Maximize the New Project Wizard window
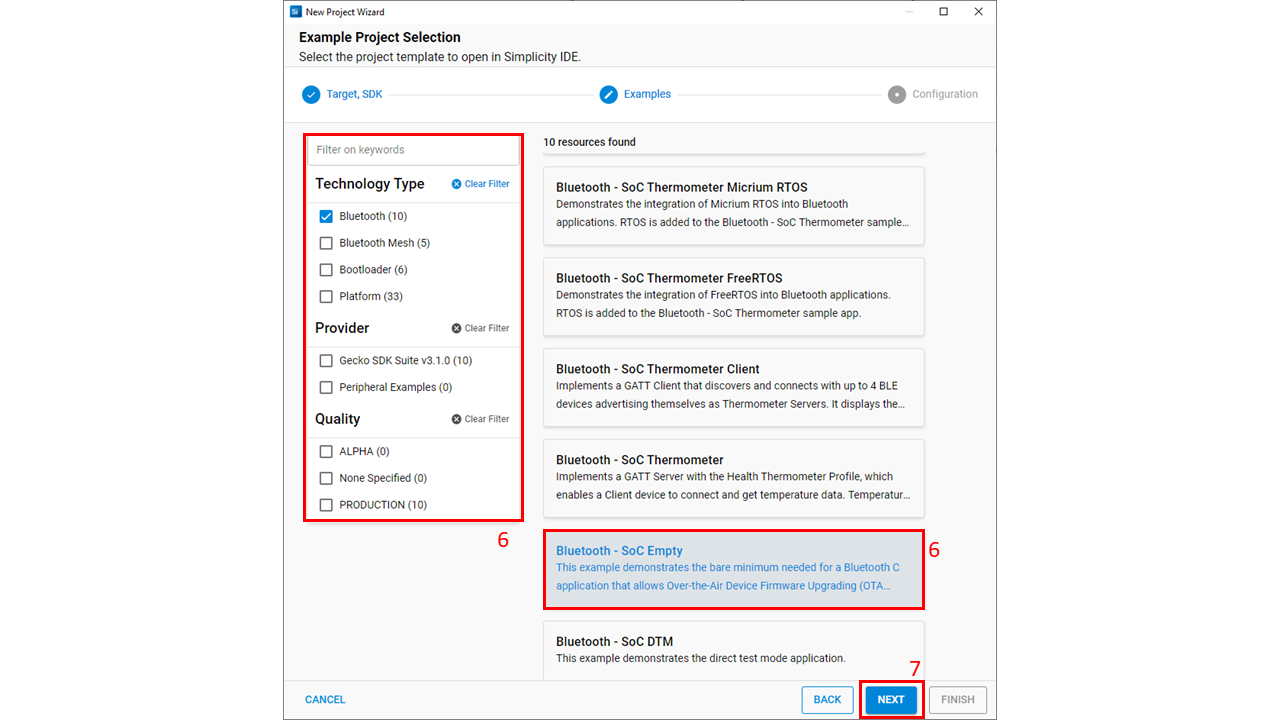The image size is (1280, 720). [943, 12]
